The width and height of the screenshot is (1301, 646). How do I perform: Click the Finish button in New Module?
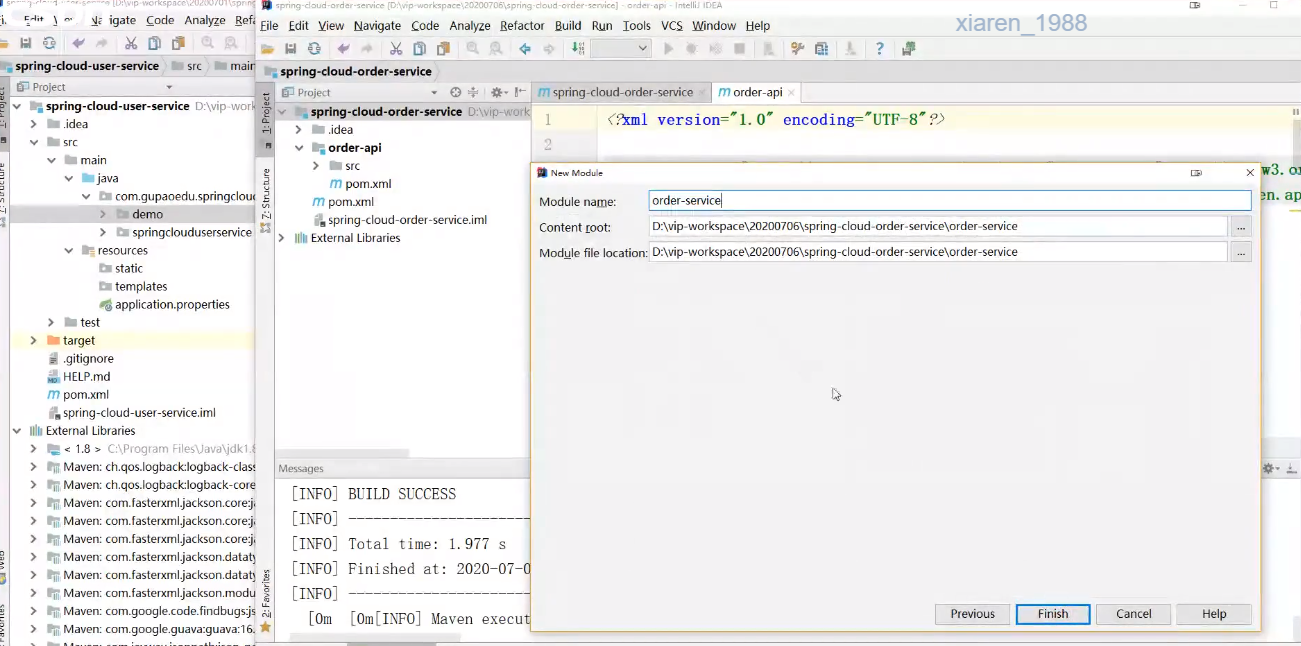(1053, 614)
